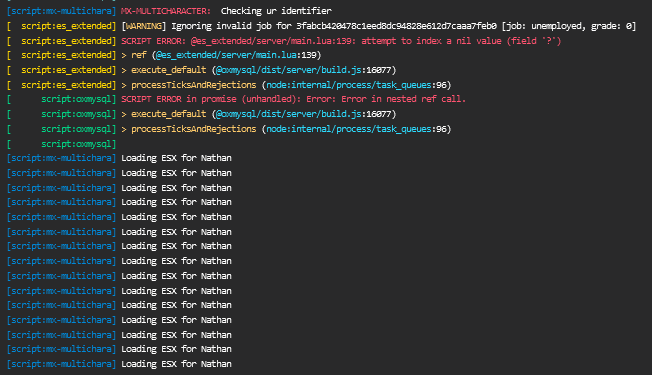This screenshot has height=375, width=652.
Task: Open the cyan main.lua path in the 'ref' line
Action: (227, 55)
